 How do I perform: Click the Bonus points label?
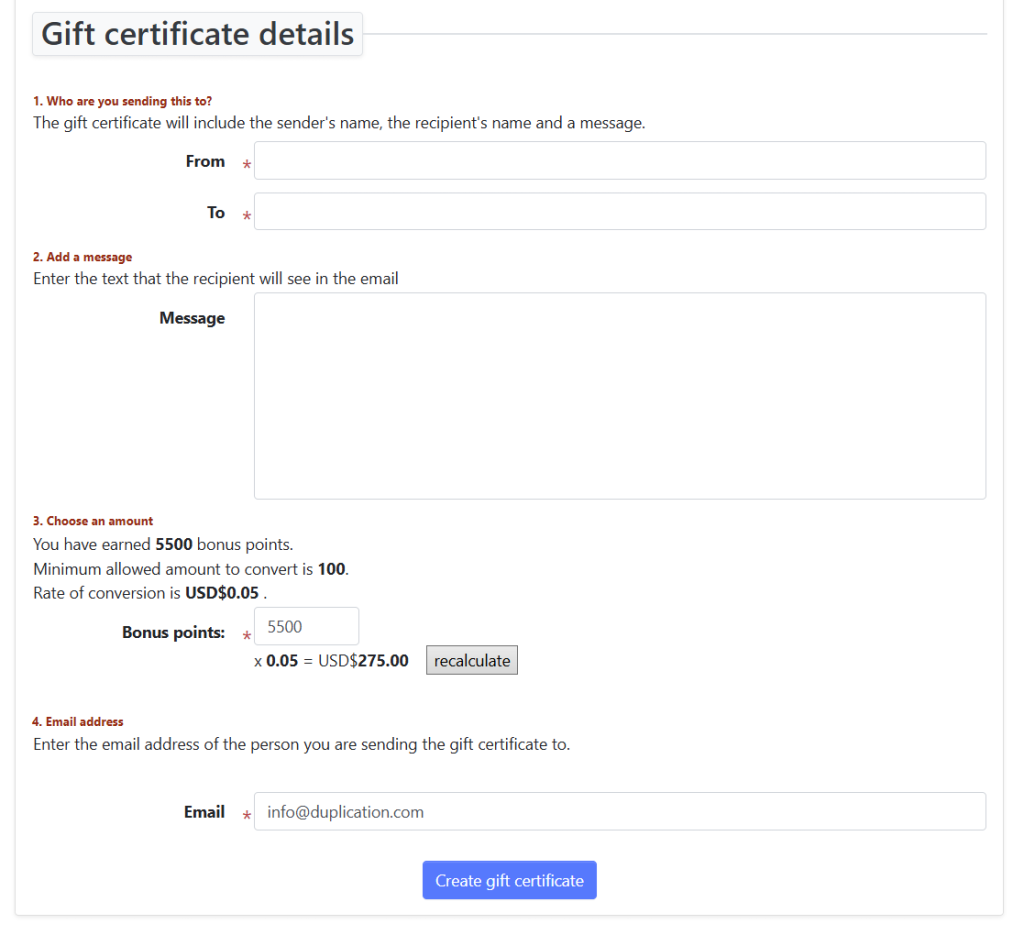point(173,632)
